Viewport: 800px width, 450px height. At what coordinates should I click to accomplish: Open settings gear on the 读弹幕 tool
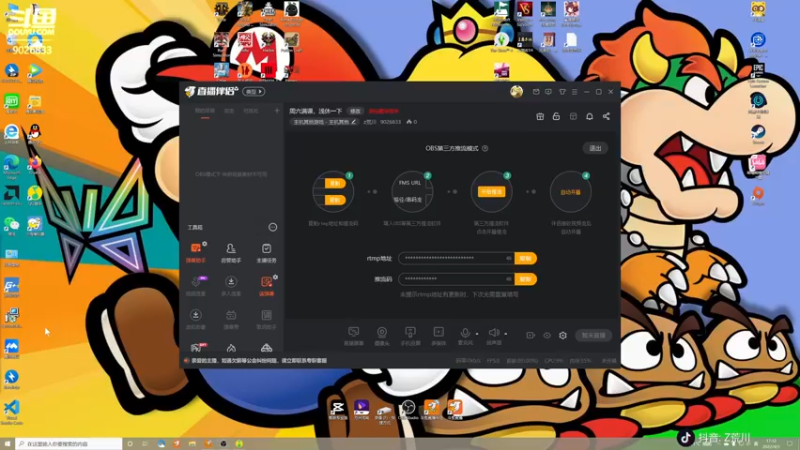pos(276,277)
